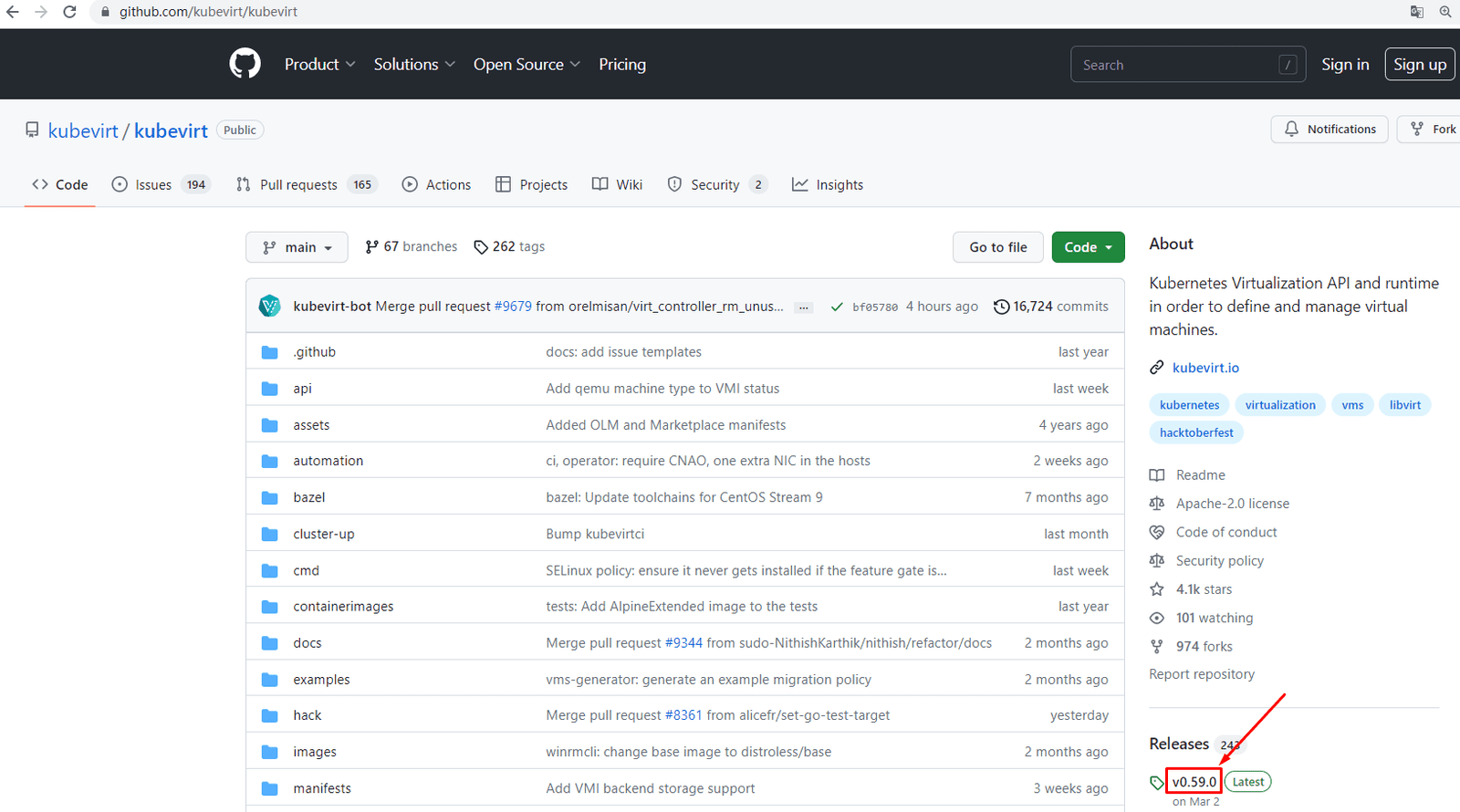Viewport: 1460px width, 812px height.
Task: Open the v0.59.0 release link
Action: pos(1194,782)
